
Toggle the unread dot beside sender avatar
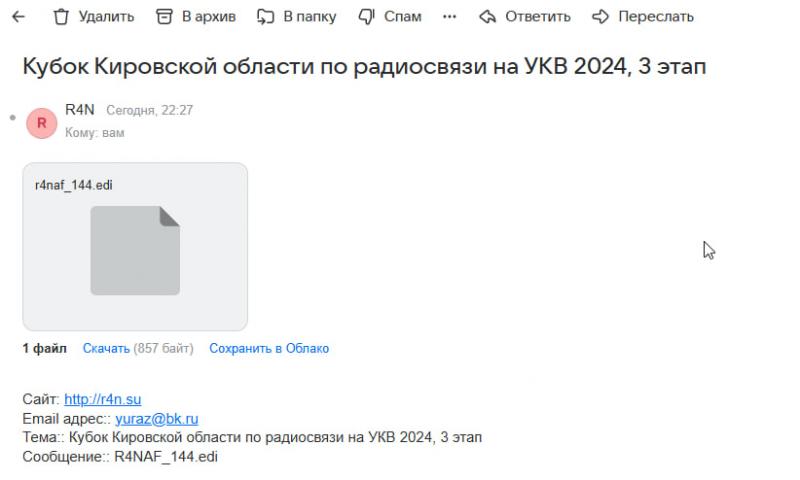click(13, 119)
